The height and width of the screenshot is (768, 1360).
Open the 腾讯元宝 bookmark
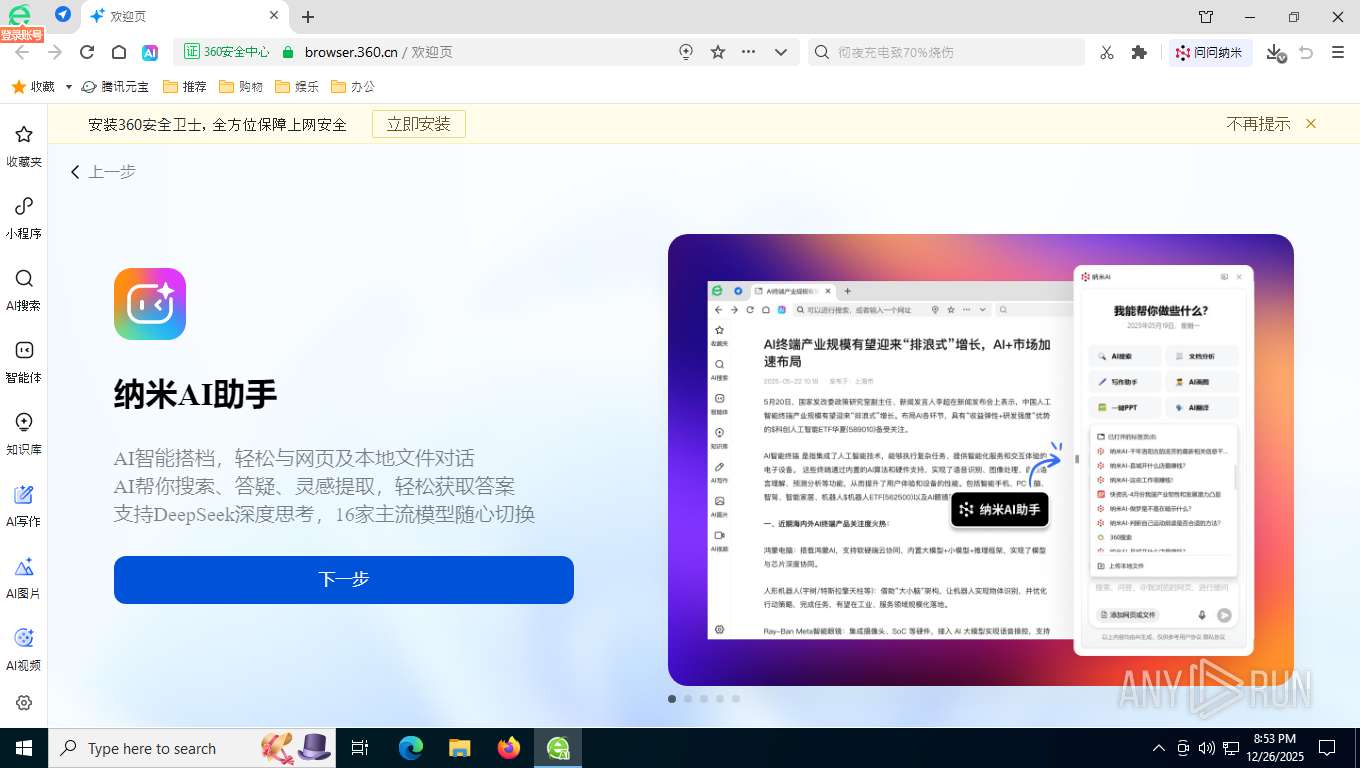pyautogui.click(x=115, y=87)
